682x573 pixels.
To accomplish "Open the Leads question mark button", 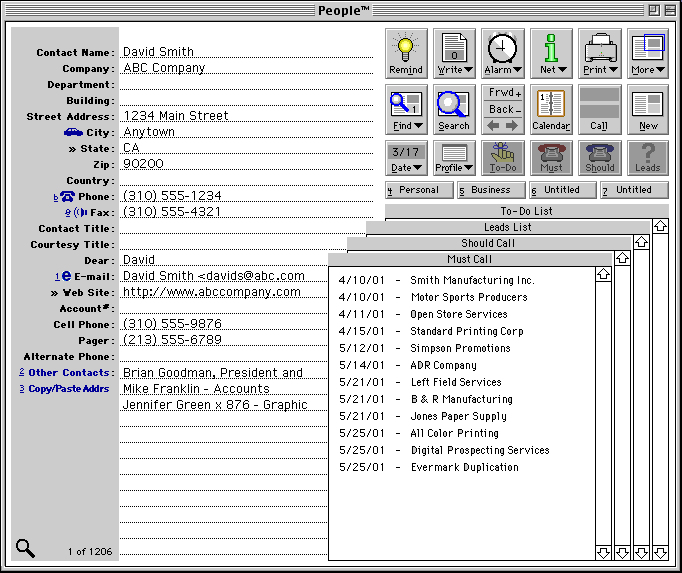I will pyautogui.click(x=647, y=157).
